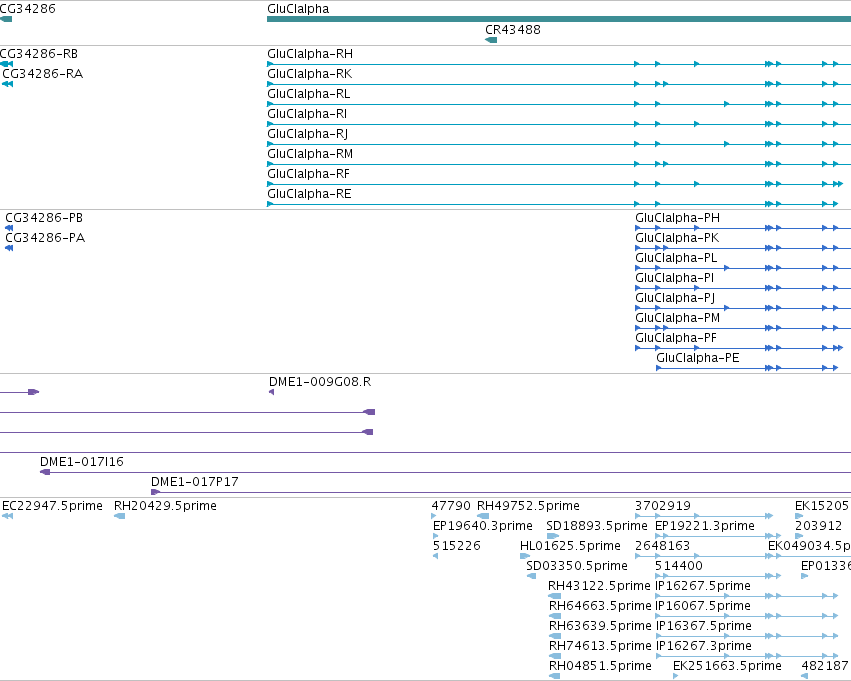Click the CR43488 gene label
This screenshot has height=681, width=851.
click(x=513, y=30)
